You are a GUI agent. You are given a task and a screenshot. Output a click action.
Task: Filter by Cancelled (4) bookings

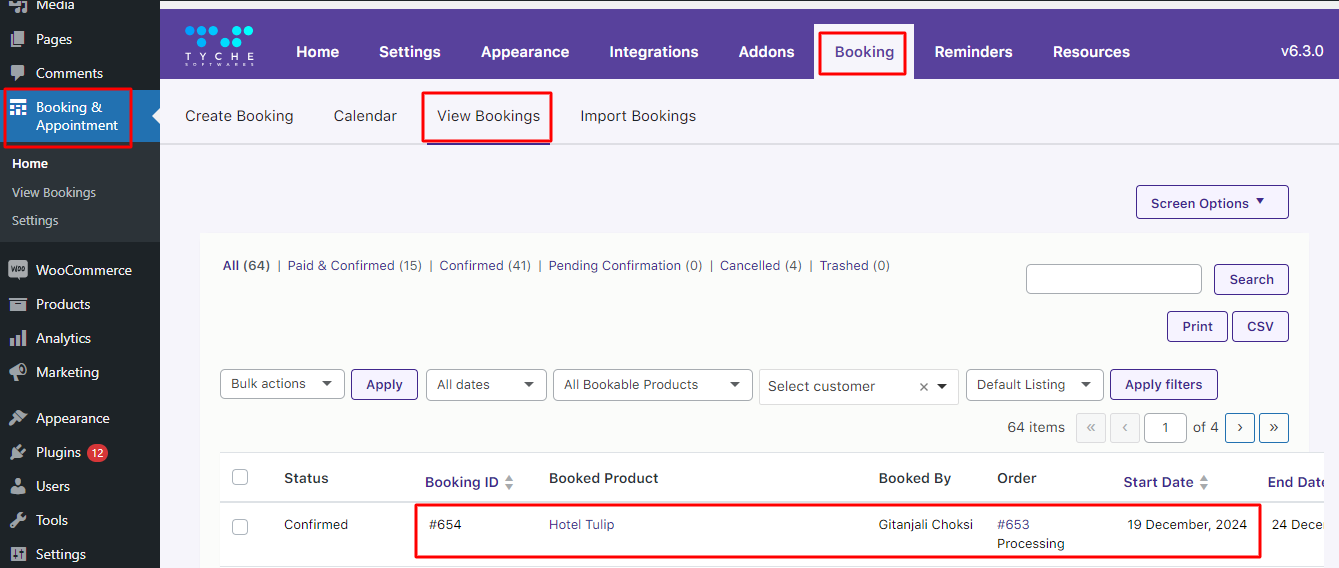(761, 266)
